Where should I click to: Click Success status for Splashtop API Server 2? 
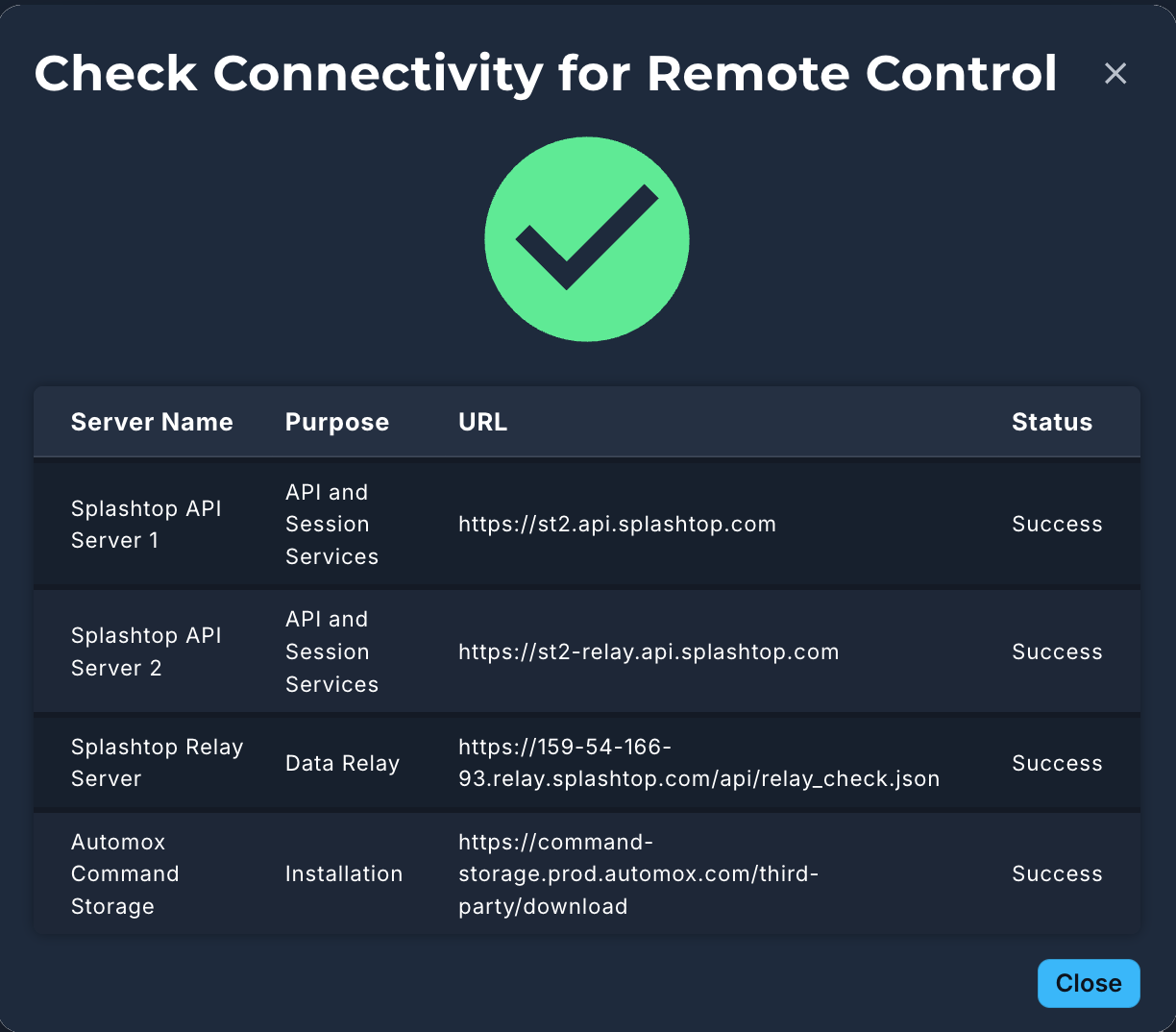[1057, 651]
